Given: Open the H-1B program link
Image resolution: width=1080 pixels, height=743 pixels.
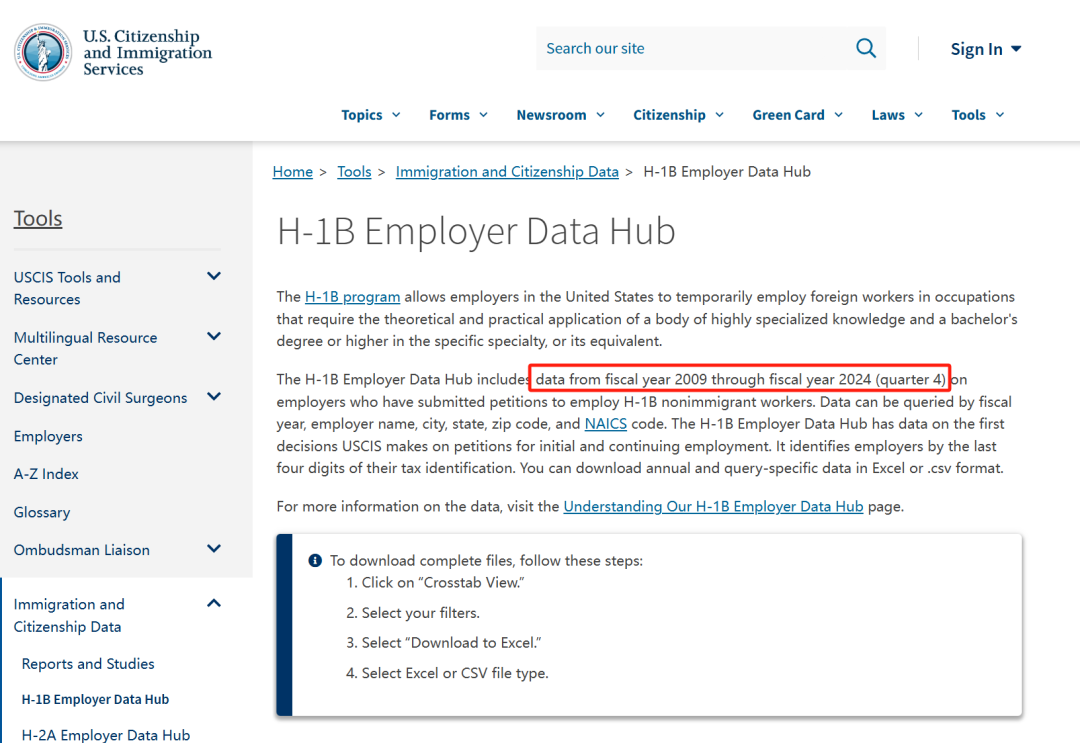Looking at the screenshot, I should pos(352,297).
